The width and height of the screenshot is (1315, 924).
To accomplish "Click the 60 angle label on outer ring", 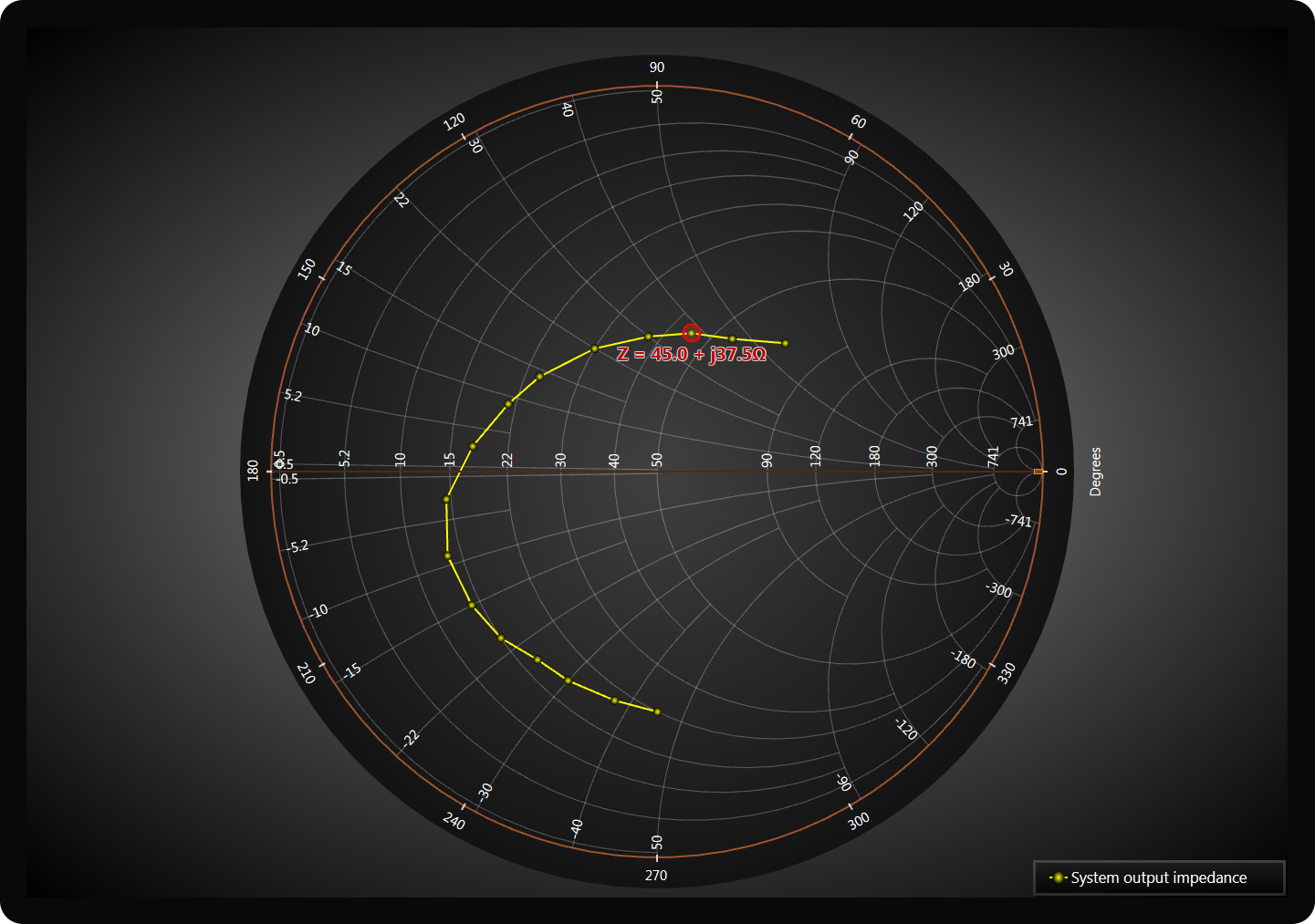I will click(858, 121).
